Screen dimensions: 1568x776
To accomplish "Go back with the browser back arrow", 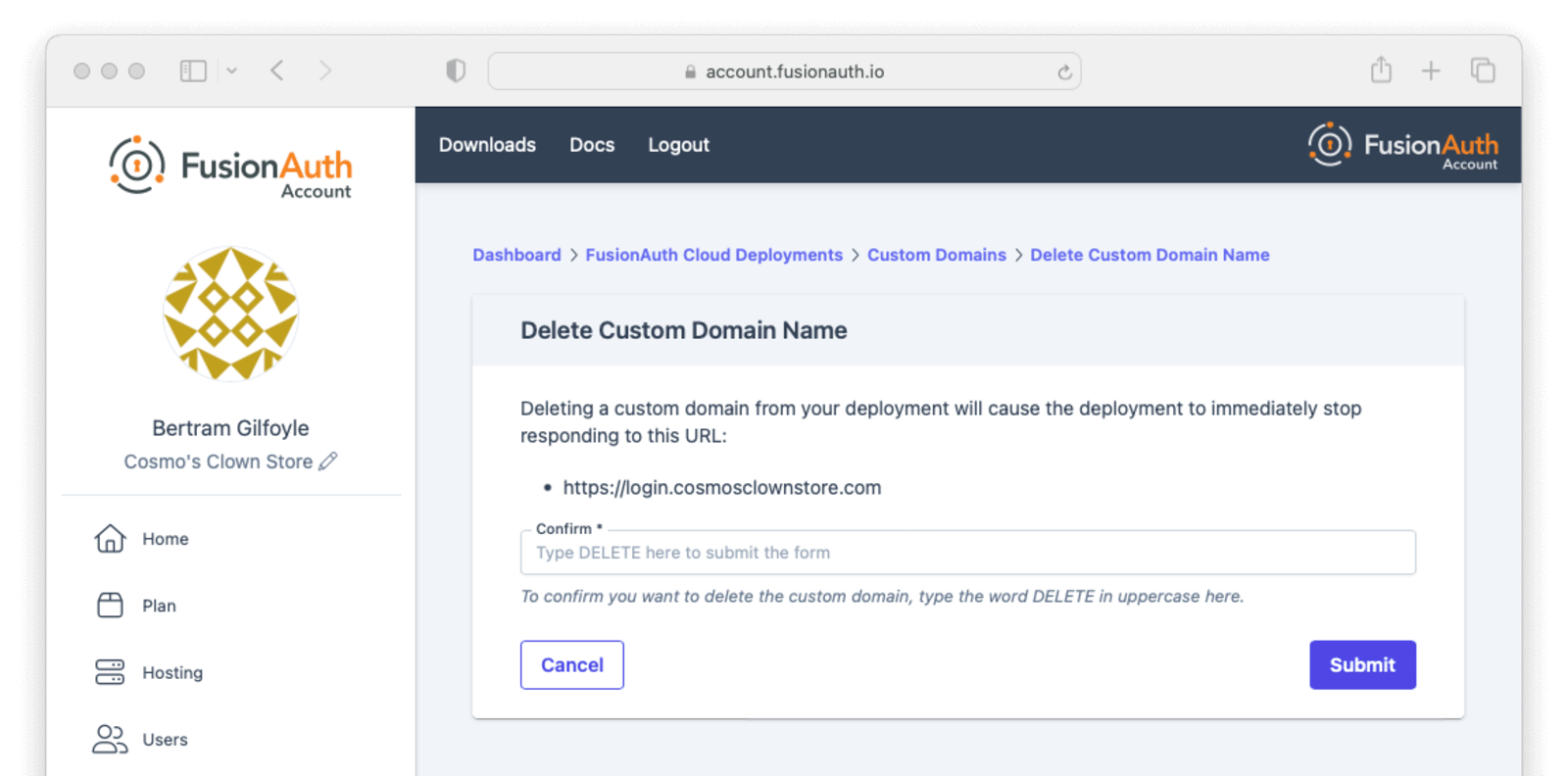I will [x=277, y=71].
